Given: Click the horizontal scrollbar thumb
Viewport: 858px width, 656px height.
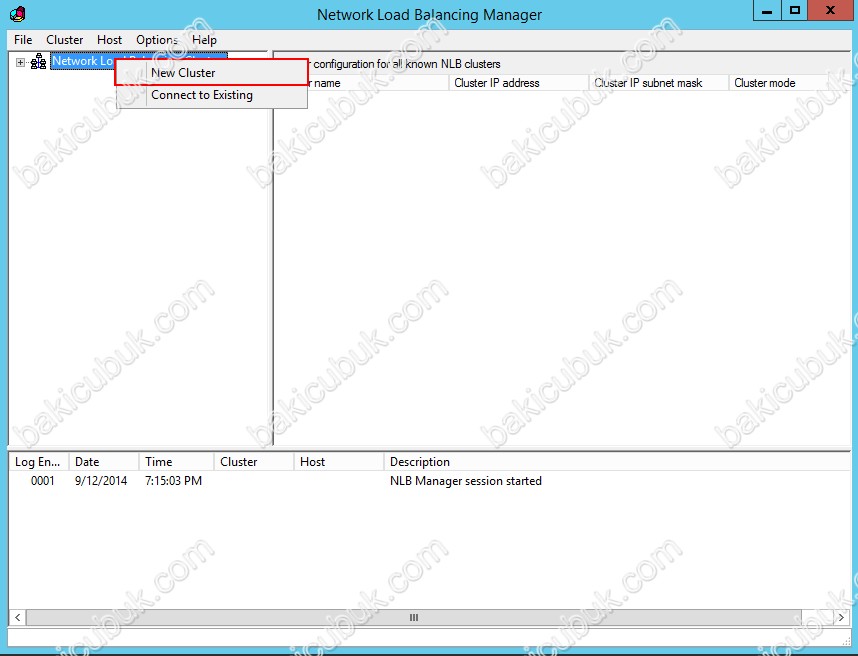Looking at the screenshot, I should pyautogui.click(x=414, y=618).
